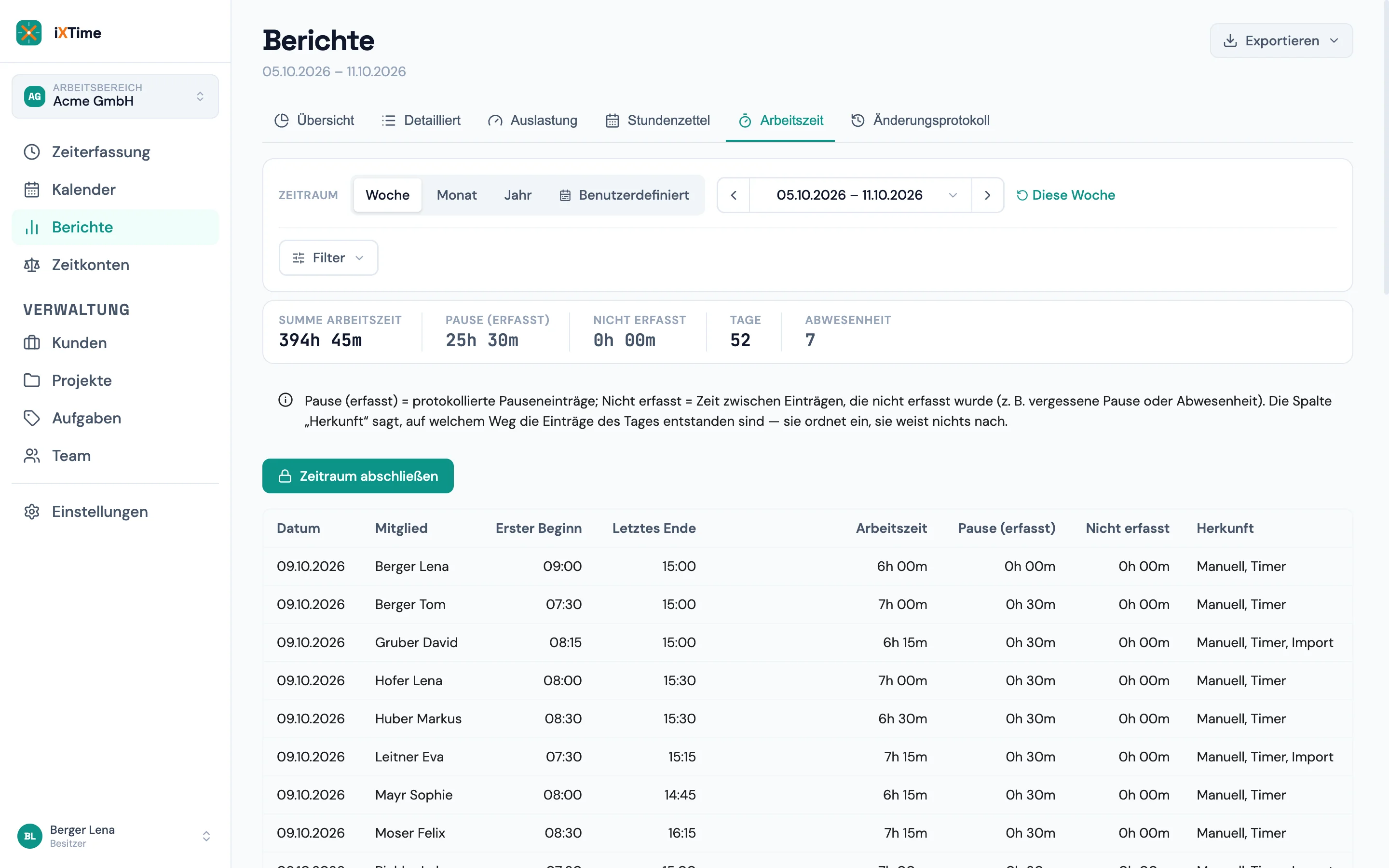This screenshot has width=1389, height=868.
Task: Click the Moser Felix row name
Action: click(x=410, y=833)
